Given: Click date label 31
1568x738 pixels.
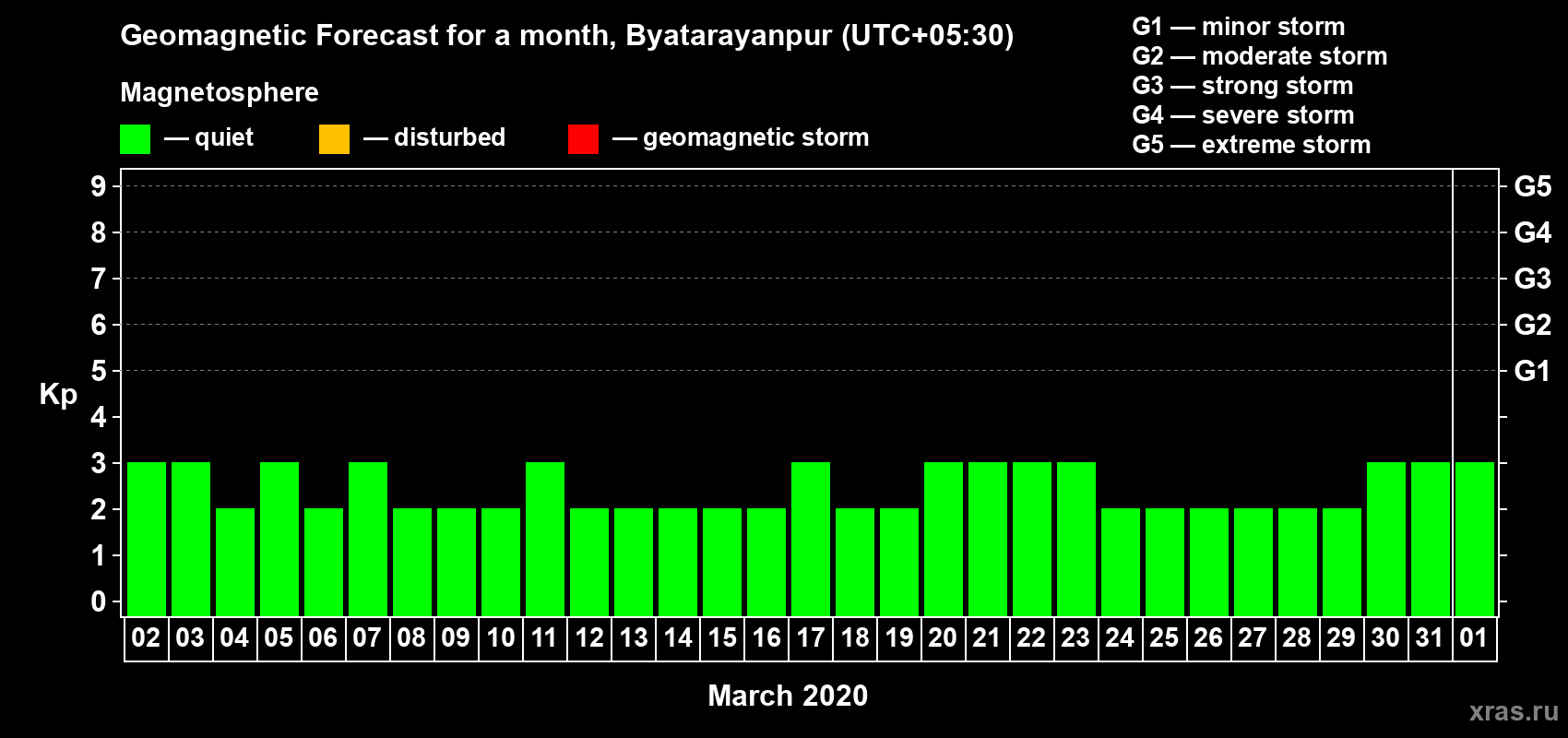Looking at the screenshot, I should pos(1430,638).
